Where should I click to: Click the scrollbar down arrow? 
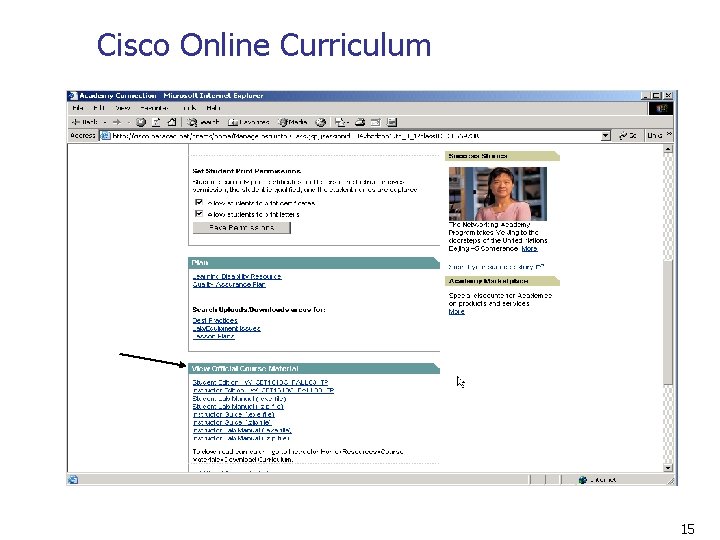point(668,467)
